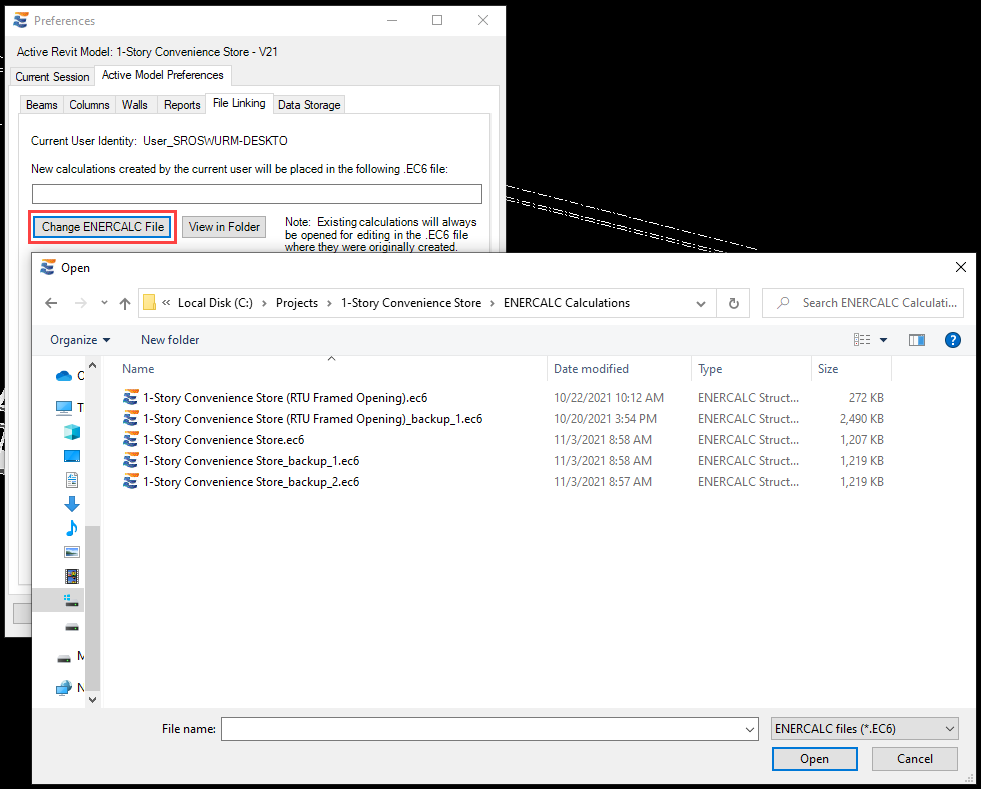Open the Columns tab
981x789 pixels.
(89, 104)
